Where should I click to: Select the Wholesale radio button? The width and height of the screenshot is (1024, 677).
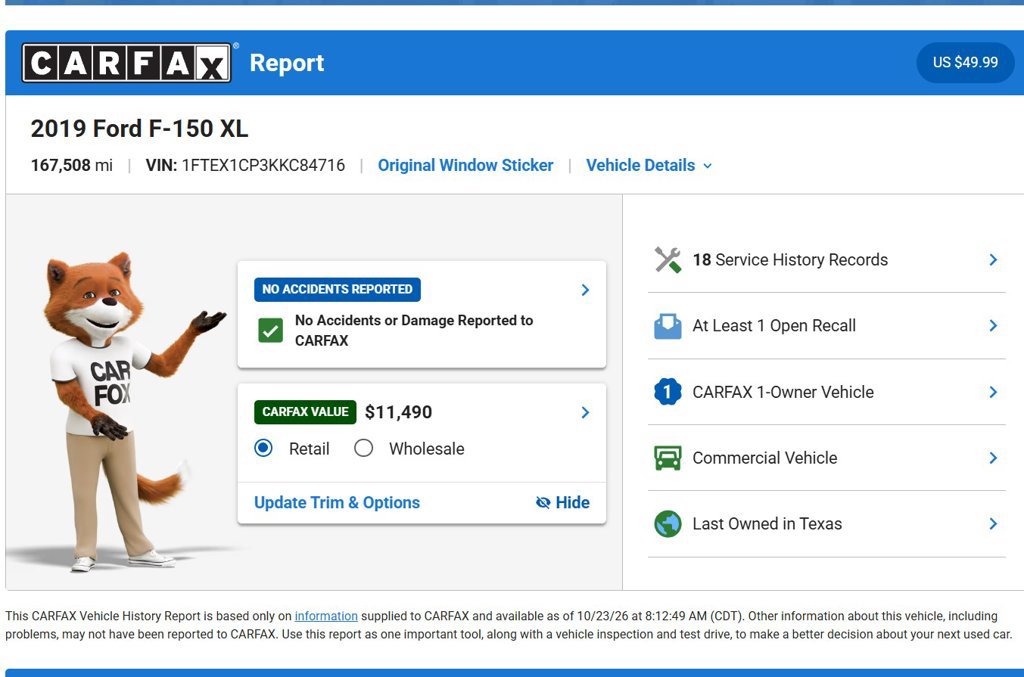coord(363,448)
